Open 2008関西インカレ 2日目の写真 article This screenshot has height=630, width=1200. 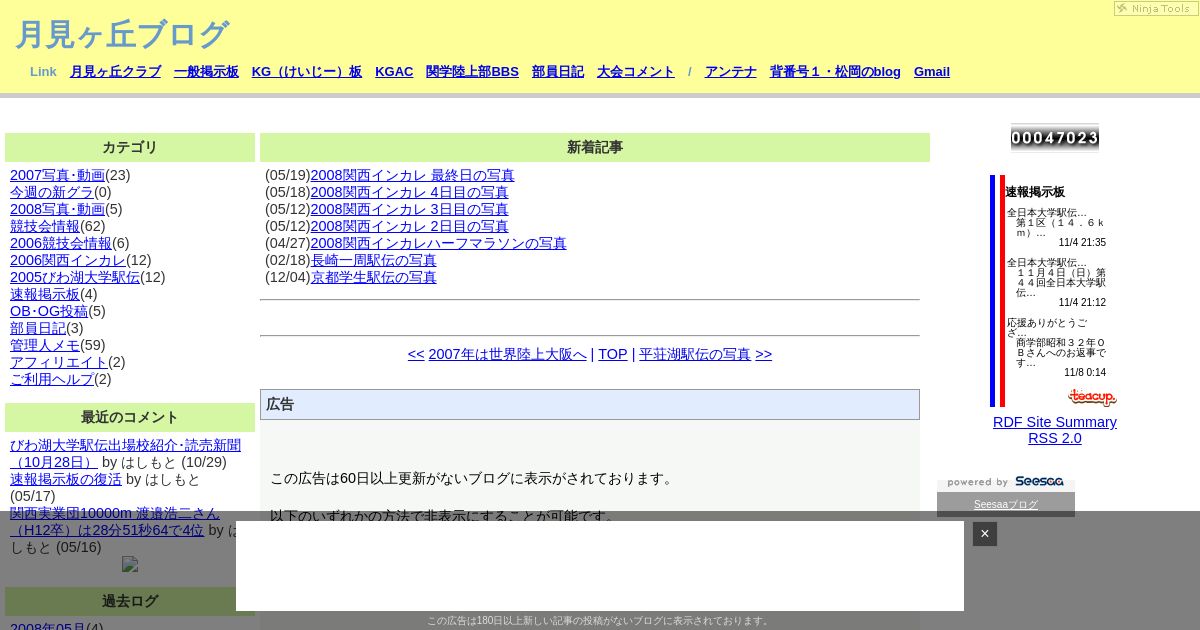409,226
